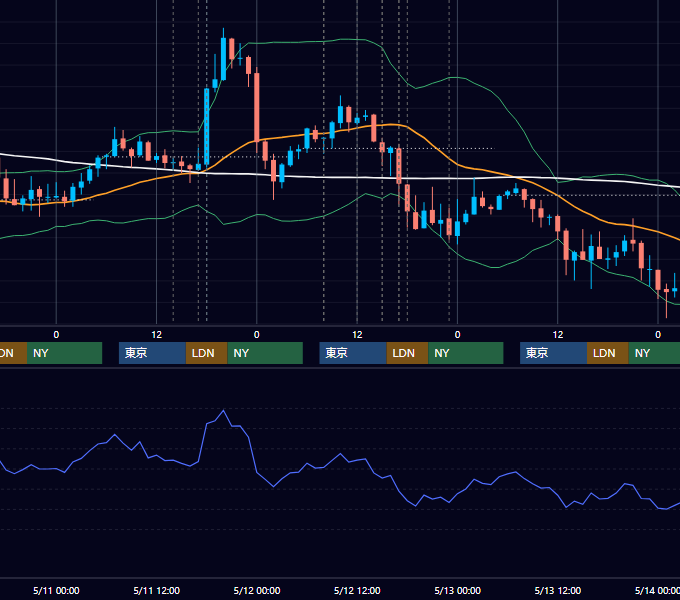Image resolution: width=680 pixels, height=600 pixels.
Task: Select the LDN session block for 5/13
Action: 608,353
